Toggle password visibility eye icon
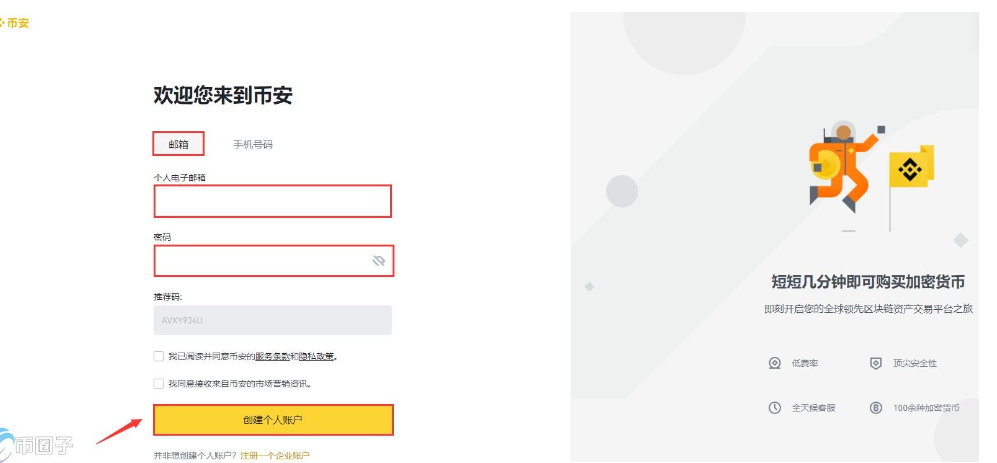Screen dimensions: 997x463 pyautogui.click(x=379, y=261)
